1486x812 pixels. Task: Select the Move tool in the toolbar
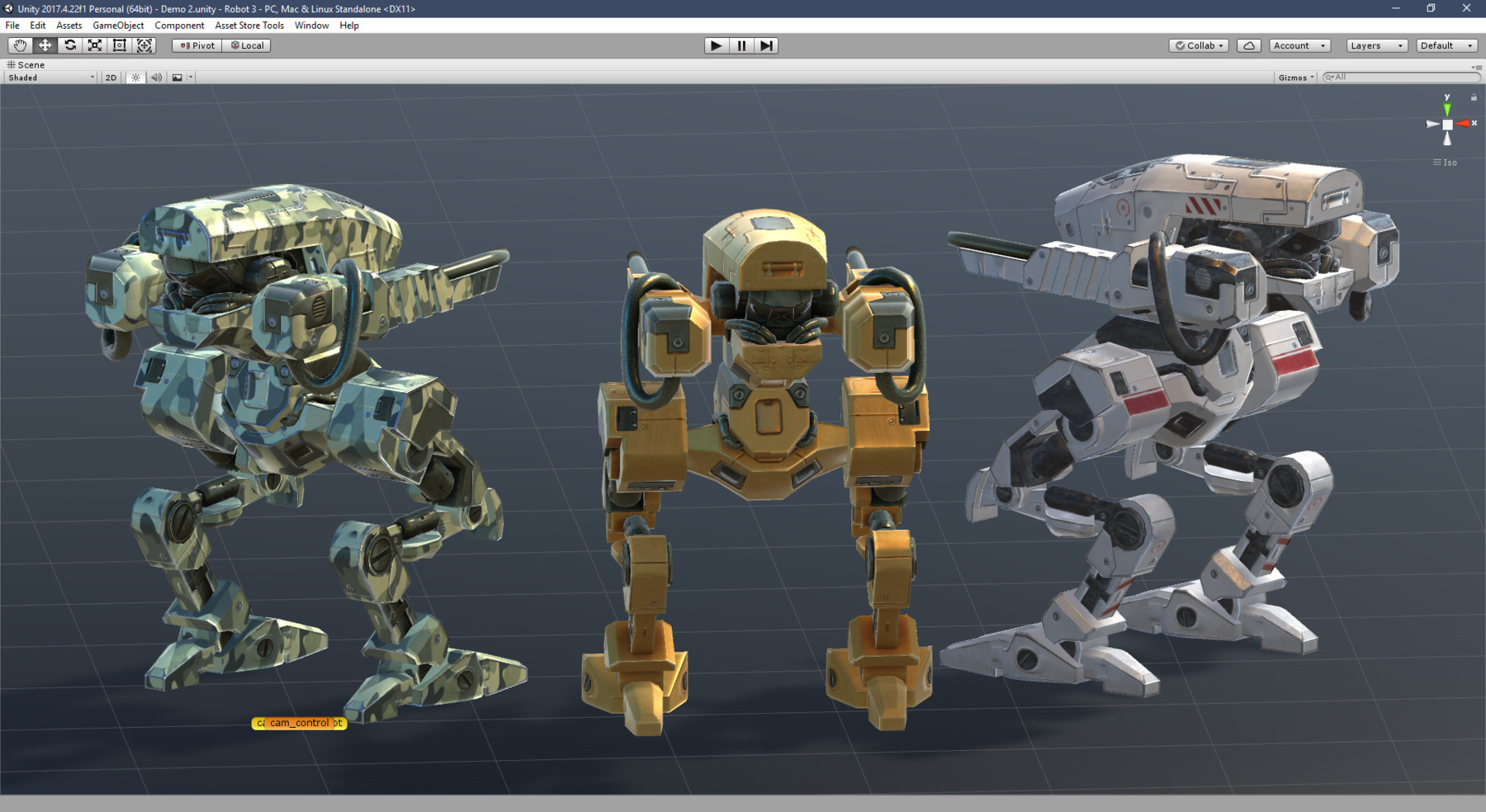(45, 45)
